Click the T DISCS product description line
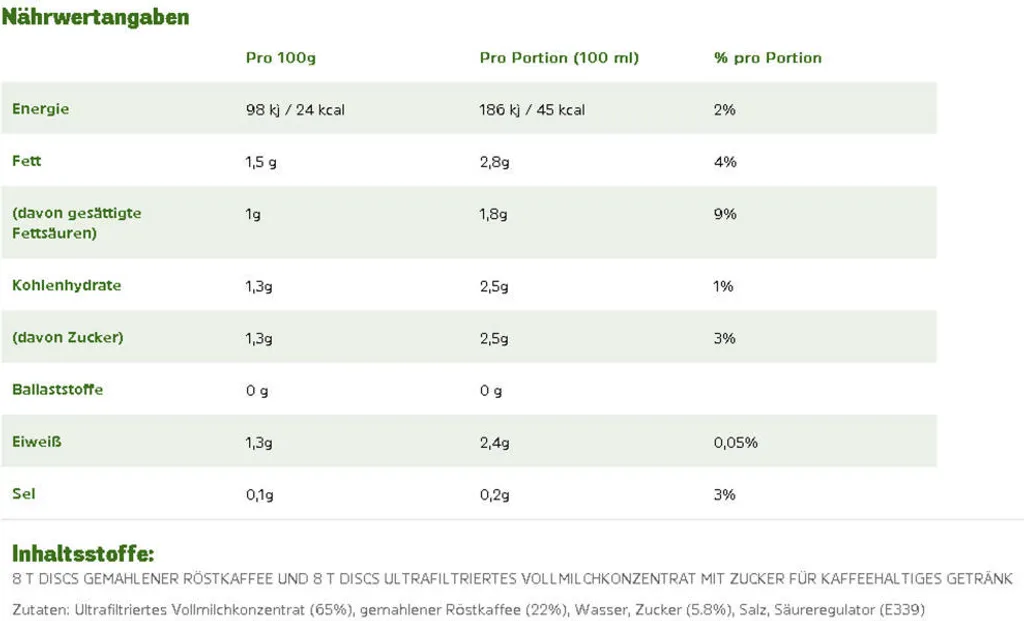This screenshot has height=621, width=1024. pyautogui.click(x=513, y=579)
